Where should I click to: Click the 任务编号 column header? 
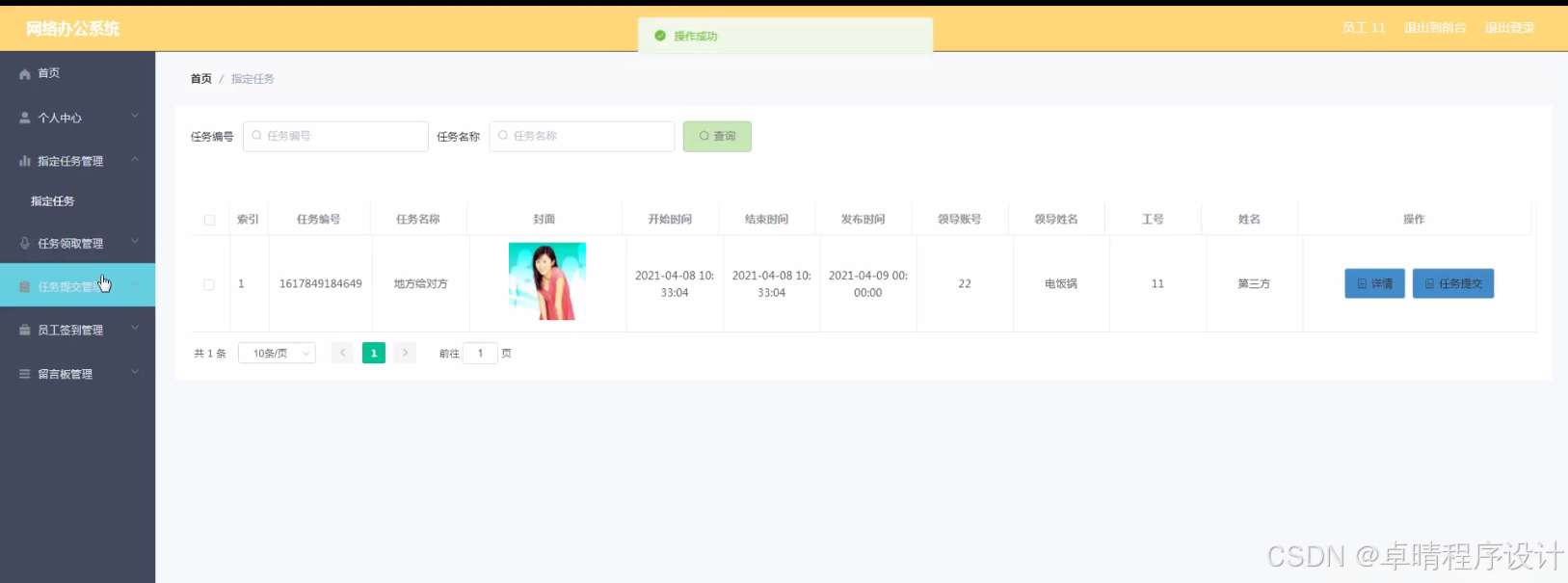(318, 220)
